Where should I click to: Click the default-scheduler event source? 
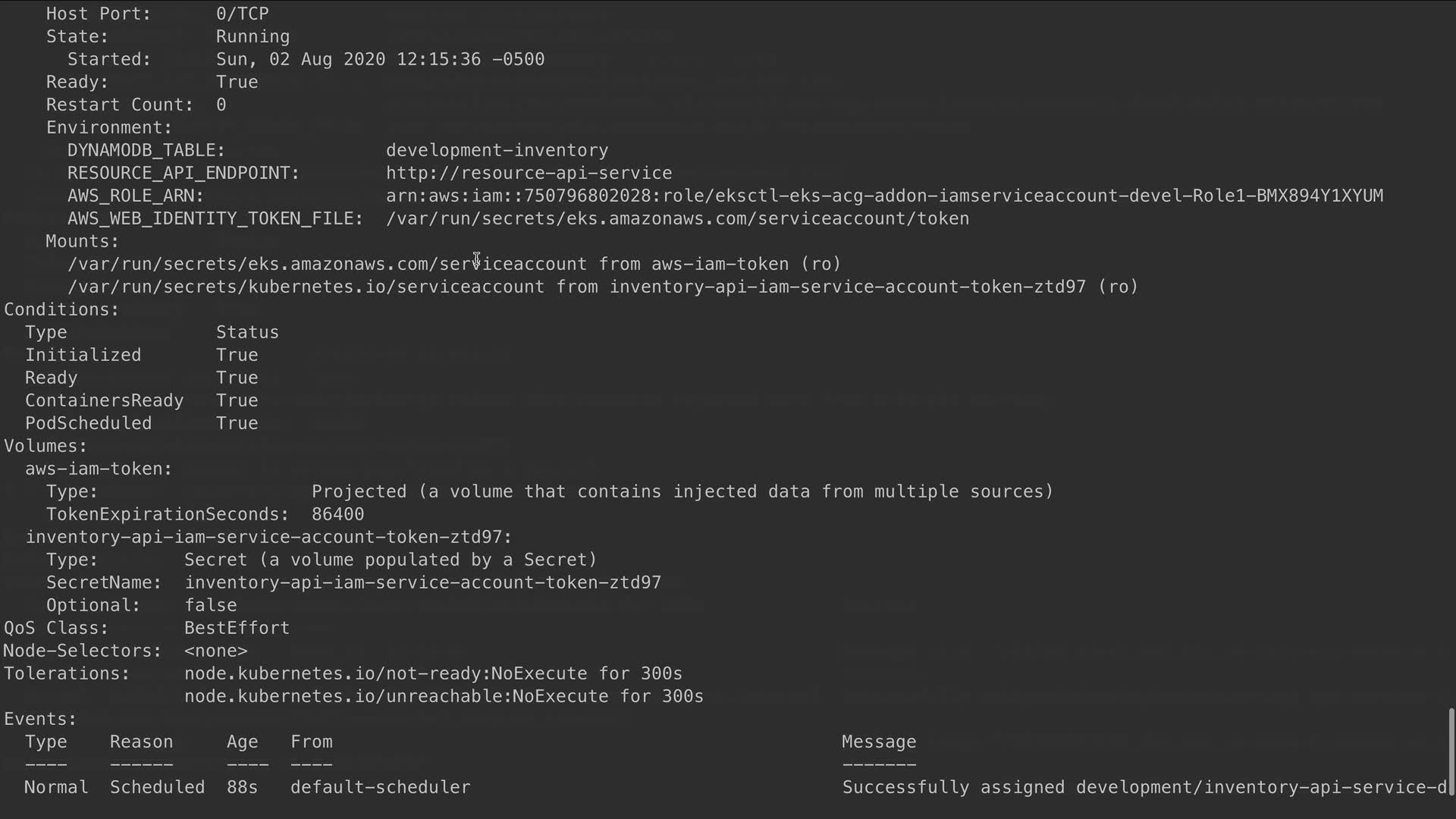pyautogui.click(x=380, y=787)
